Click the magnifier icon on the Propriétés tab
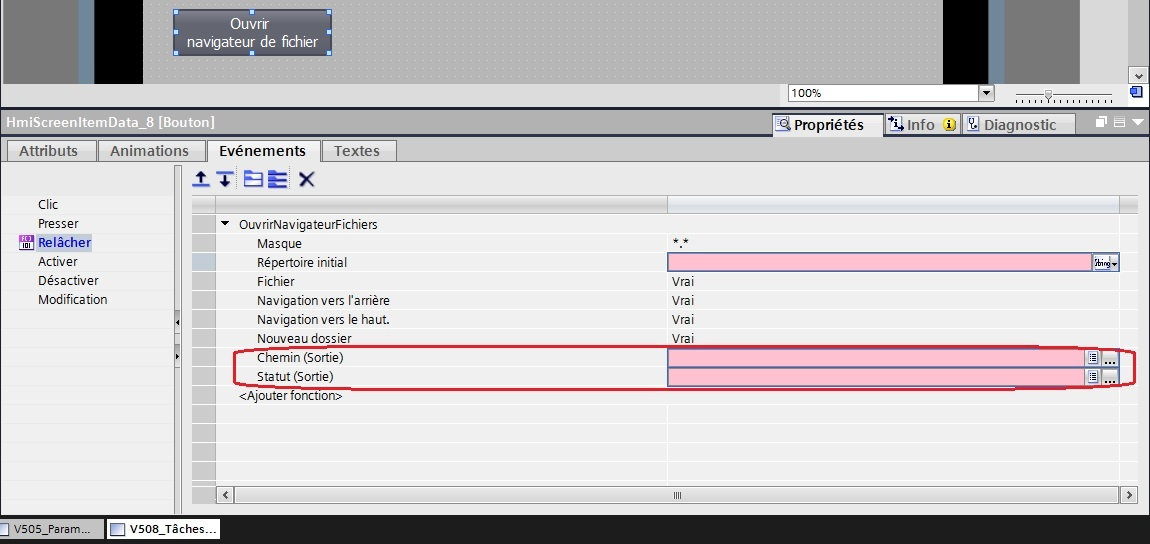The image size is (1150, 544). click(x=783, y=125)
